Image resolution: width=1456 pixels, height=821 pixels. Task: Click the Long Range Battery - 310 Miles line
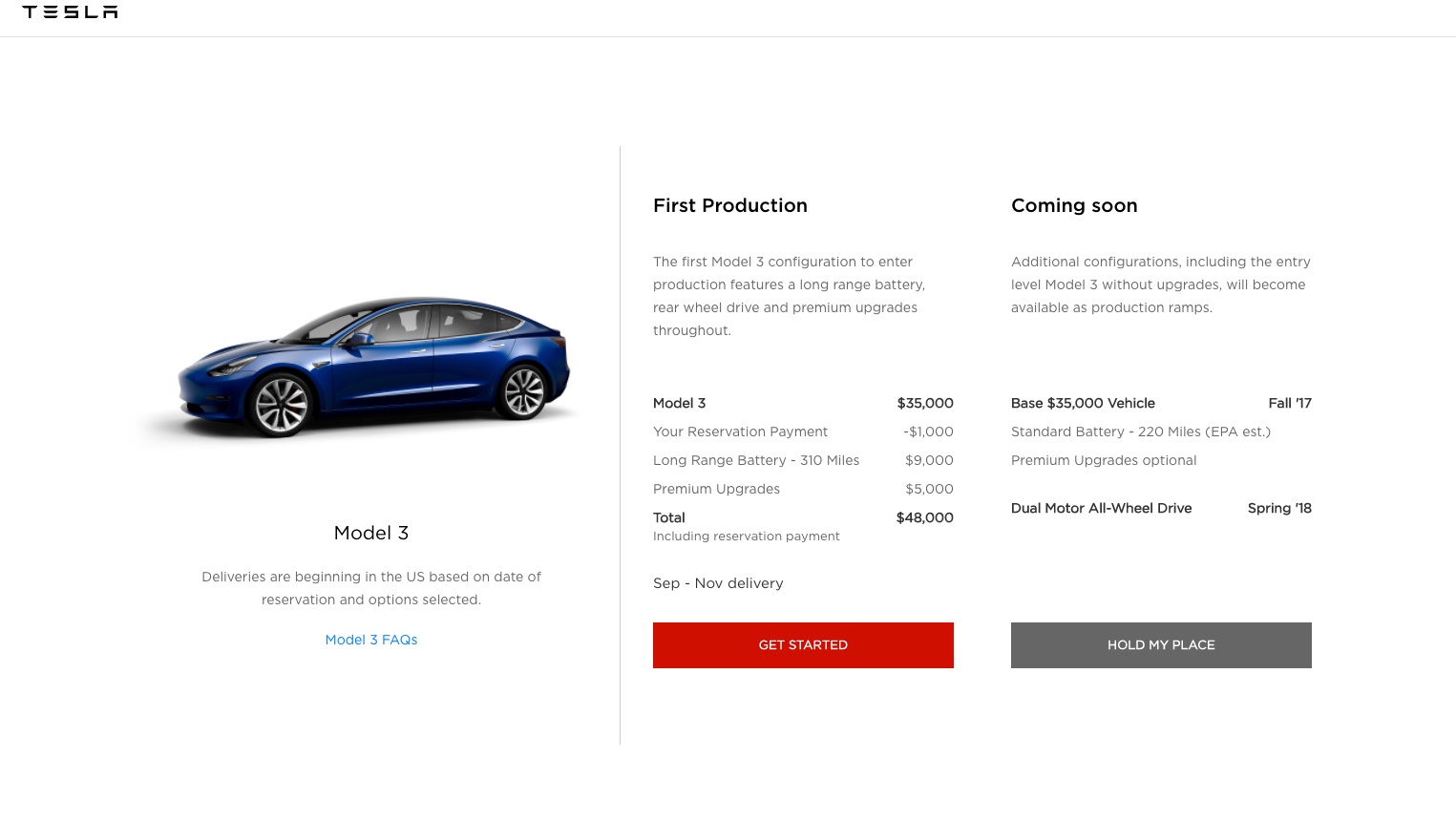click(x=755, y=460)
